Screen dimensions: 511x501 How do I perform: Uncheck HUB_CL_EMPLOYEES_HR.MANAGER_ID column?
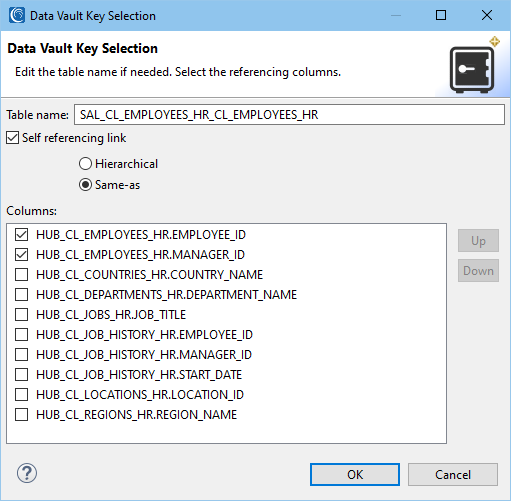tap(21, 255)
